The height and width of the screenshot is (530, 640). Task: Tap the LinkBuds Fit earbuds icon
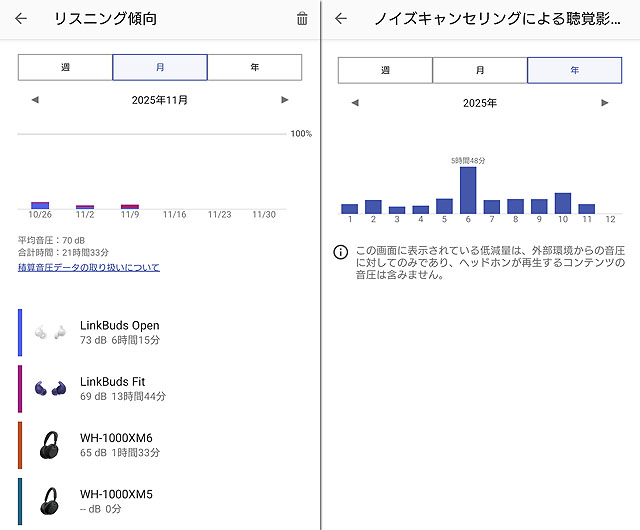pos(49,389)
